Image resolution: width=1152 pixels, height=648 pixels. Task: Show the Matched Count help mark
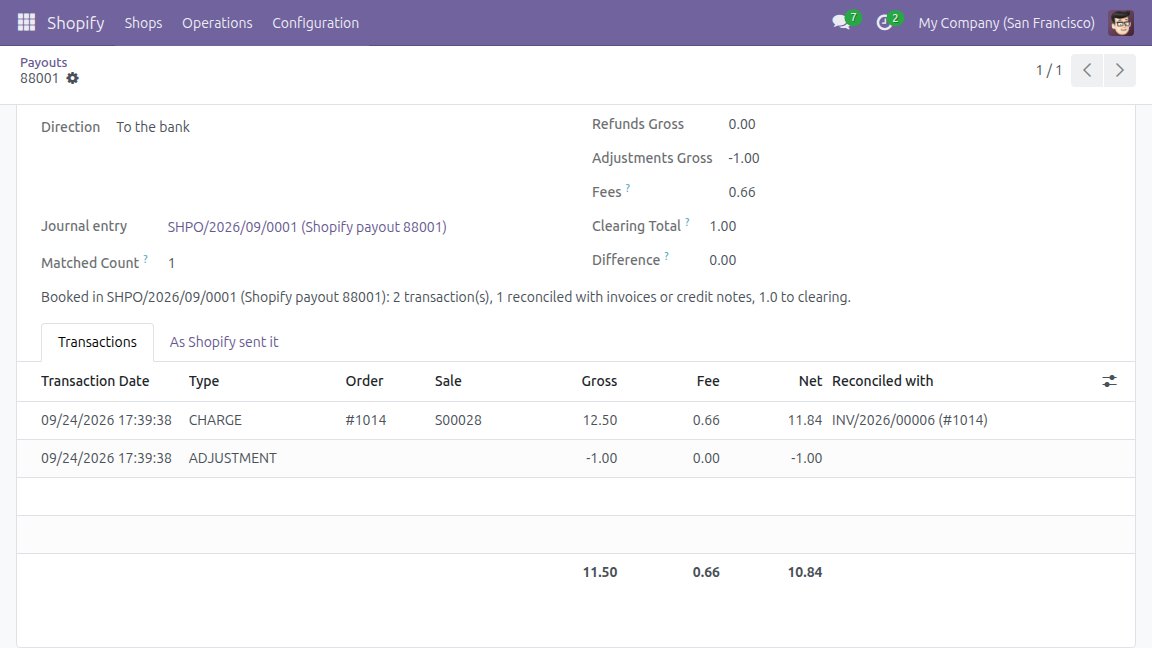pos(145,259)
